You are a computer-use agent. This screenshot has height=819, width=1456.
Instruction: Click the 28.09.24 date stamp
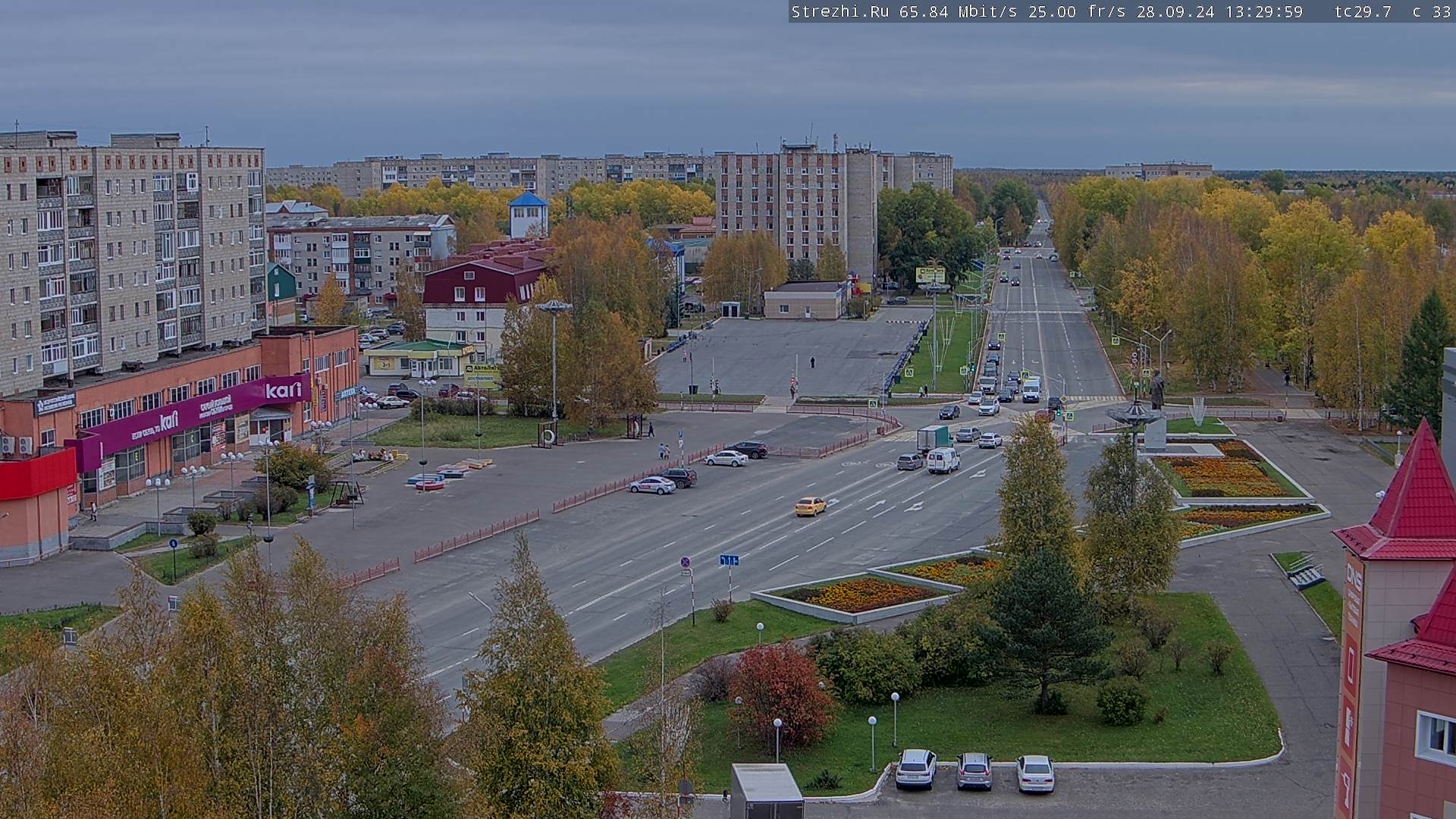coord(1175,11)
